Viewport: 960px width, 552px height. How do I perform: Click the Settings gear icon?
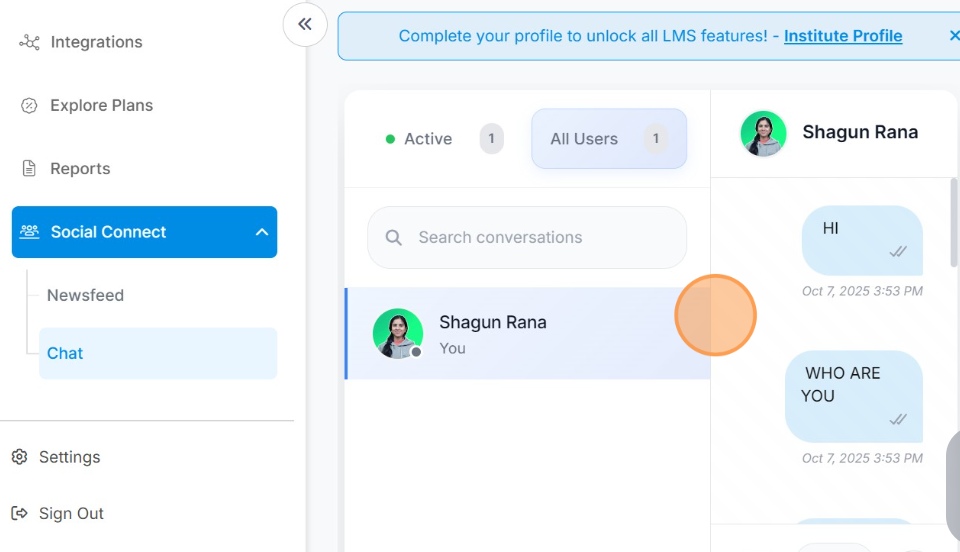pyautogui.click(x=19, y=457)
